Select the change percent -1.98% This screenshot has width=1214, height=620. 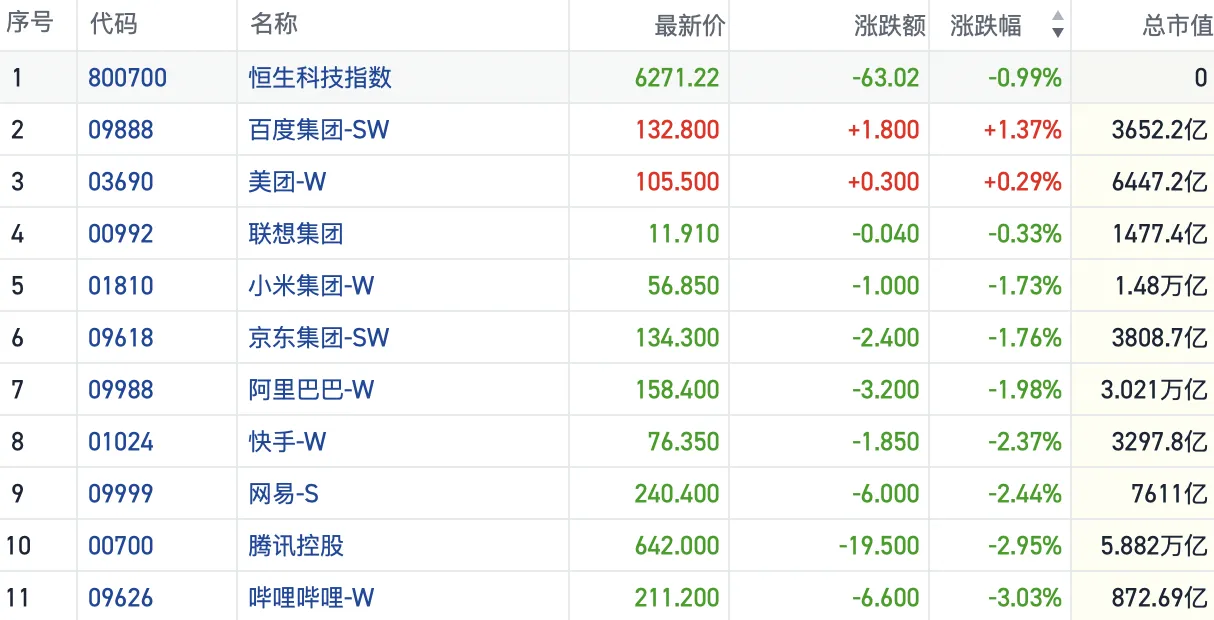pos(1024,390)
